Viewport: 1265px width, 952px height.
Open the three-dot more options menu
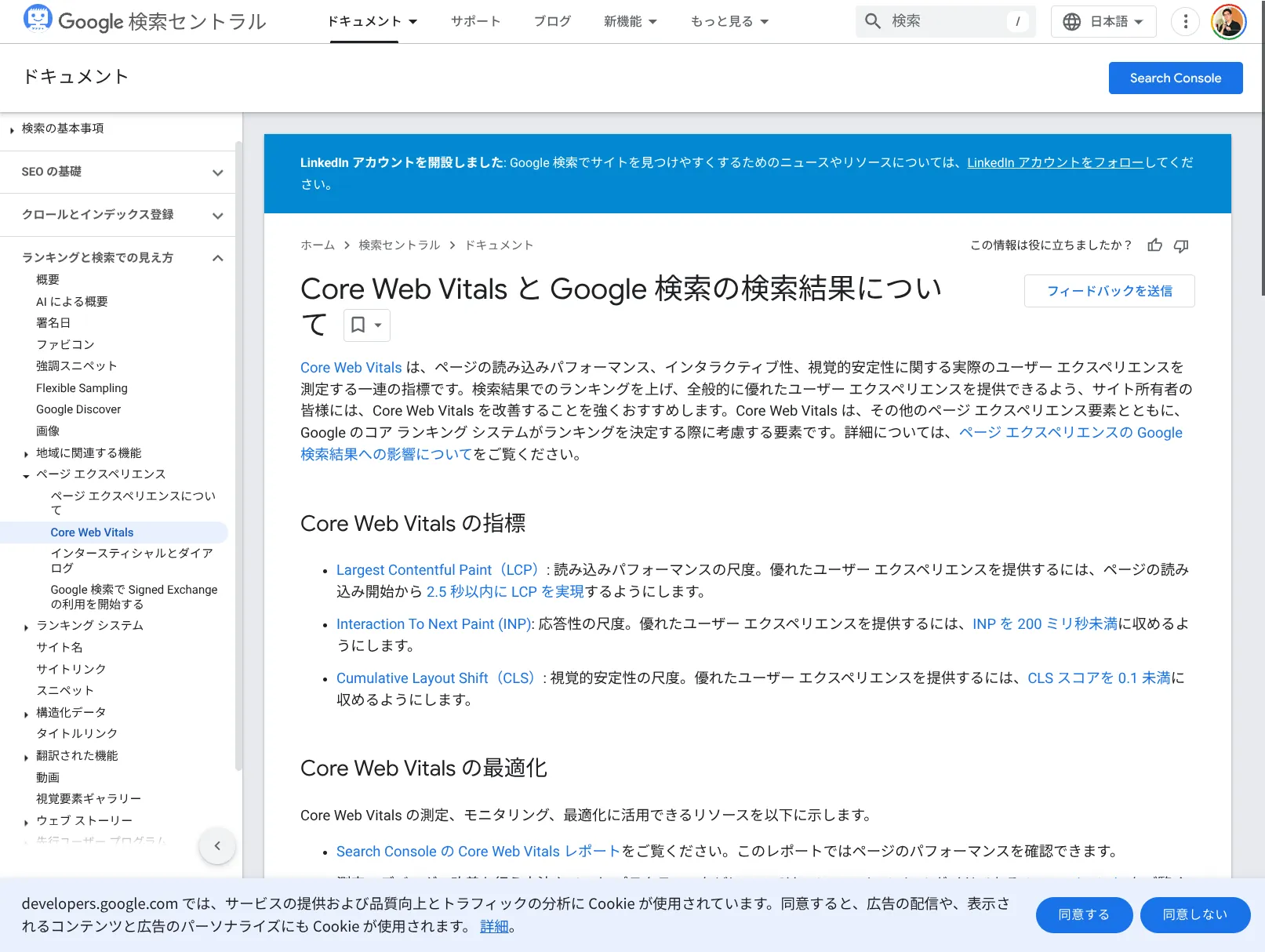(x=1185, y=21)
